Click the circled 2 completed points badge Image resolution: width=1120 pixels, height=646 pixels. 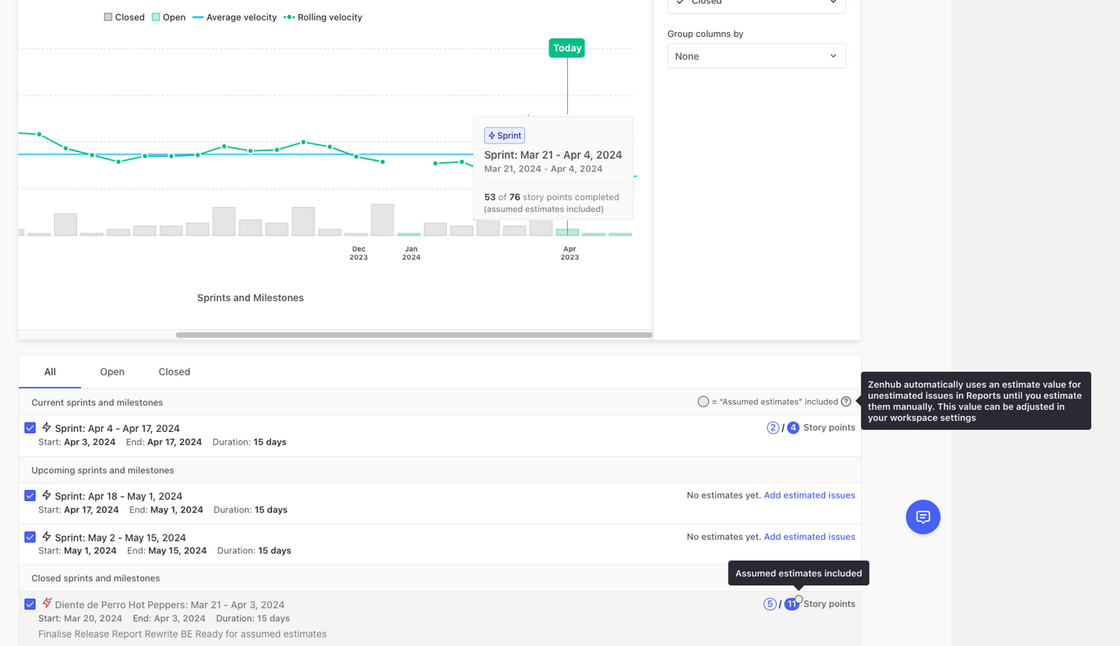point(773,427)
